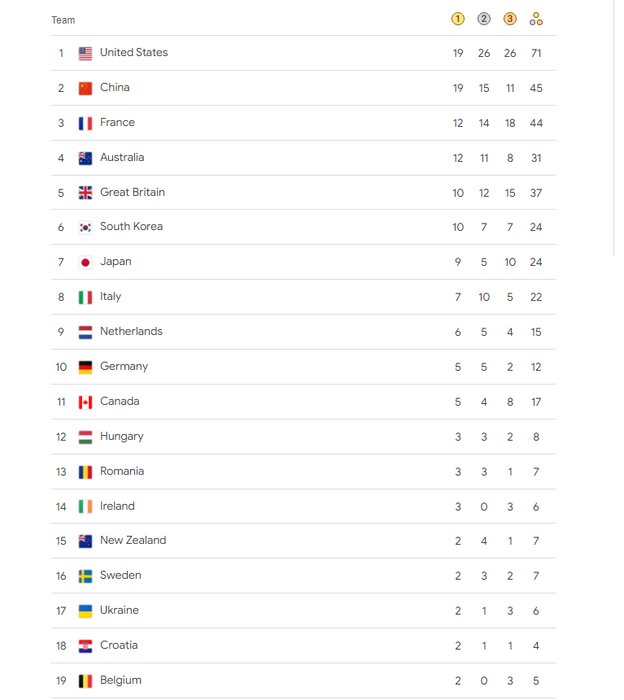Open the Great Britain team link
The height and width of the screenshot is (700, 624).
pyautogui.click(x=132, y=192)
